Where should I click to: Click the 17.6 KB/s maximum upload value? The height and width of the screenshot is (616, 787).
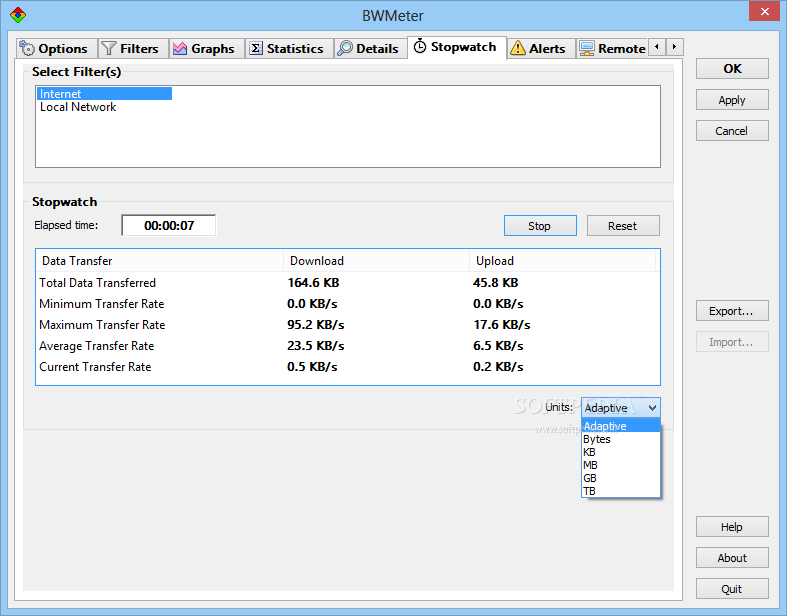(501, 325)
